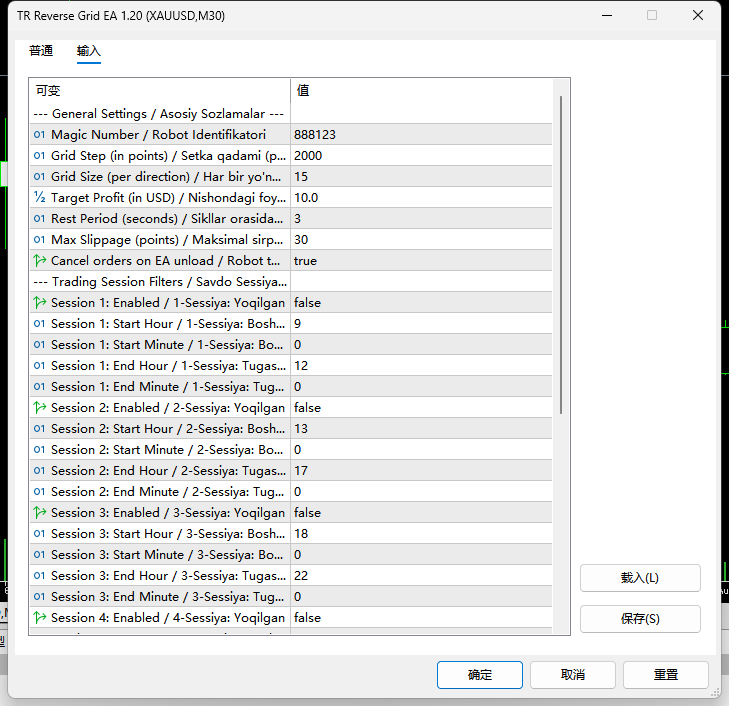Edit Grid Size value 15
This screenshot has width=729, height=706.
(x=421, y=177)
